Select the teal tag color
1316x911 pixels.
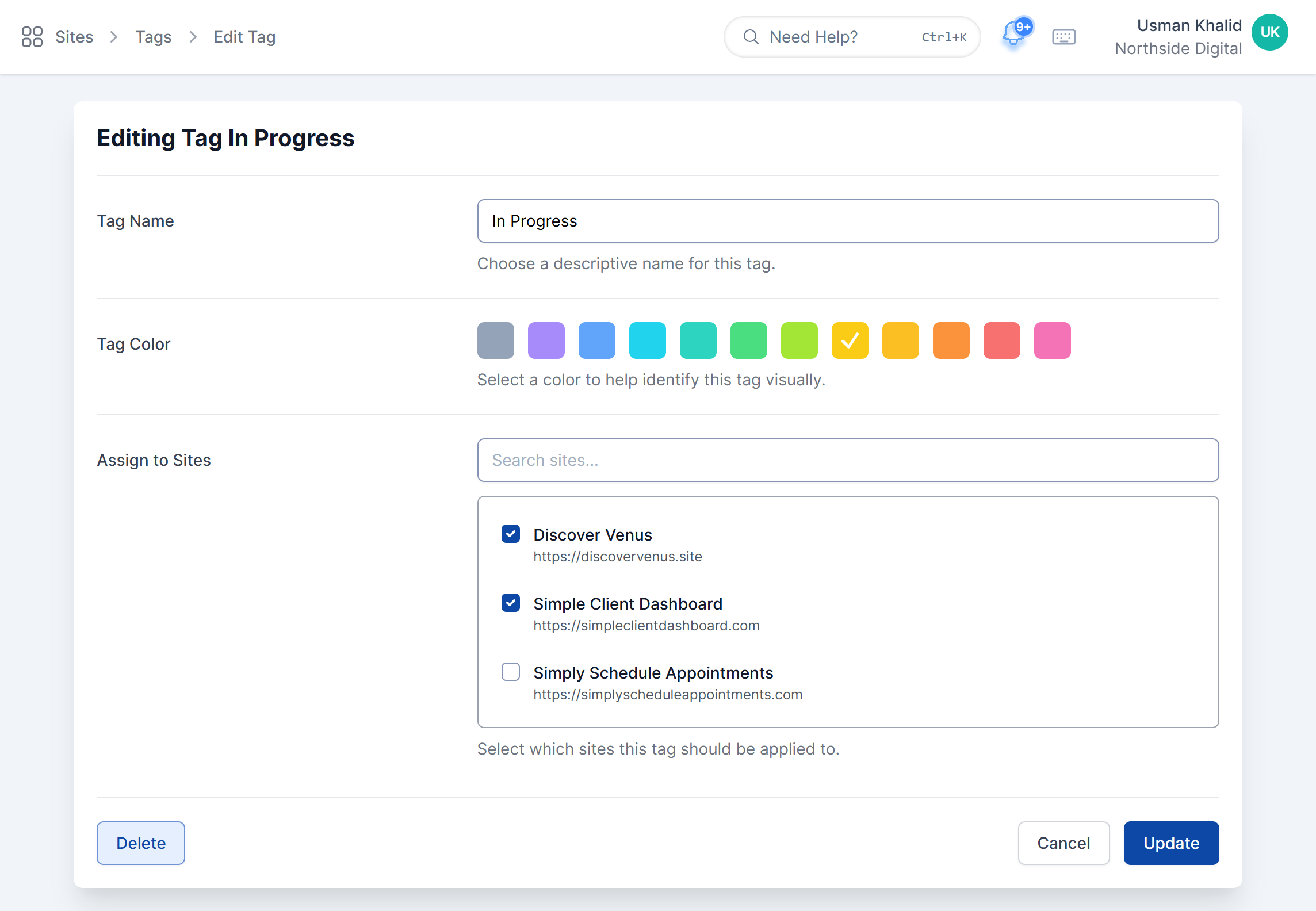(x=698, y=340)
